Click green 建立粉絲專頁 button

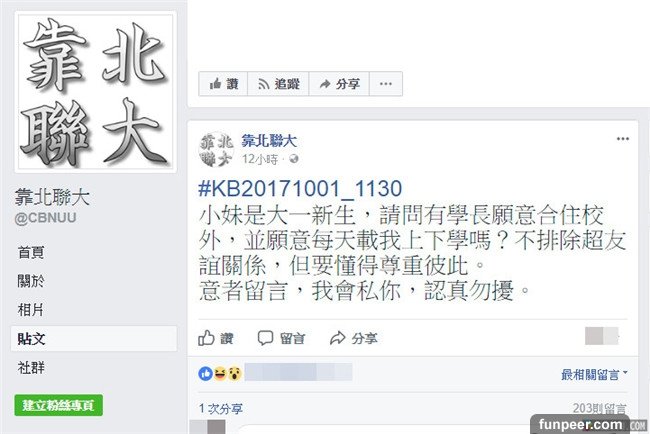58,405
